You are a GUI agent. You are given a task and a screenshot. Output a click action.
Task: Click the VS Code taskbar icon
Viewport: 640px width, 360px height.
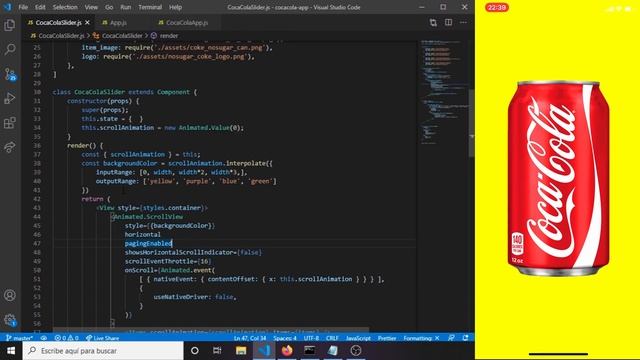pos(264,351)
